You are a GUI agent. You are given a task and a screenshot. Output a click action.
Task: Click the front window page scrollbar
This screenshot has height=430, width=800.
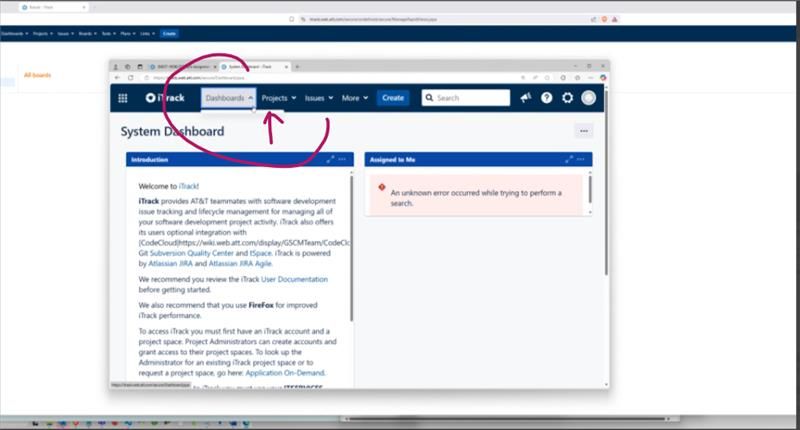click(606, 181)
